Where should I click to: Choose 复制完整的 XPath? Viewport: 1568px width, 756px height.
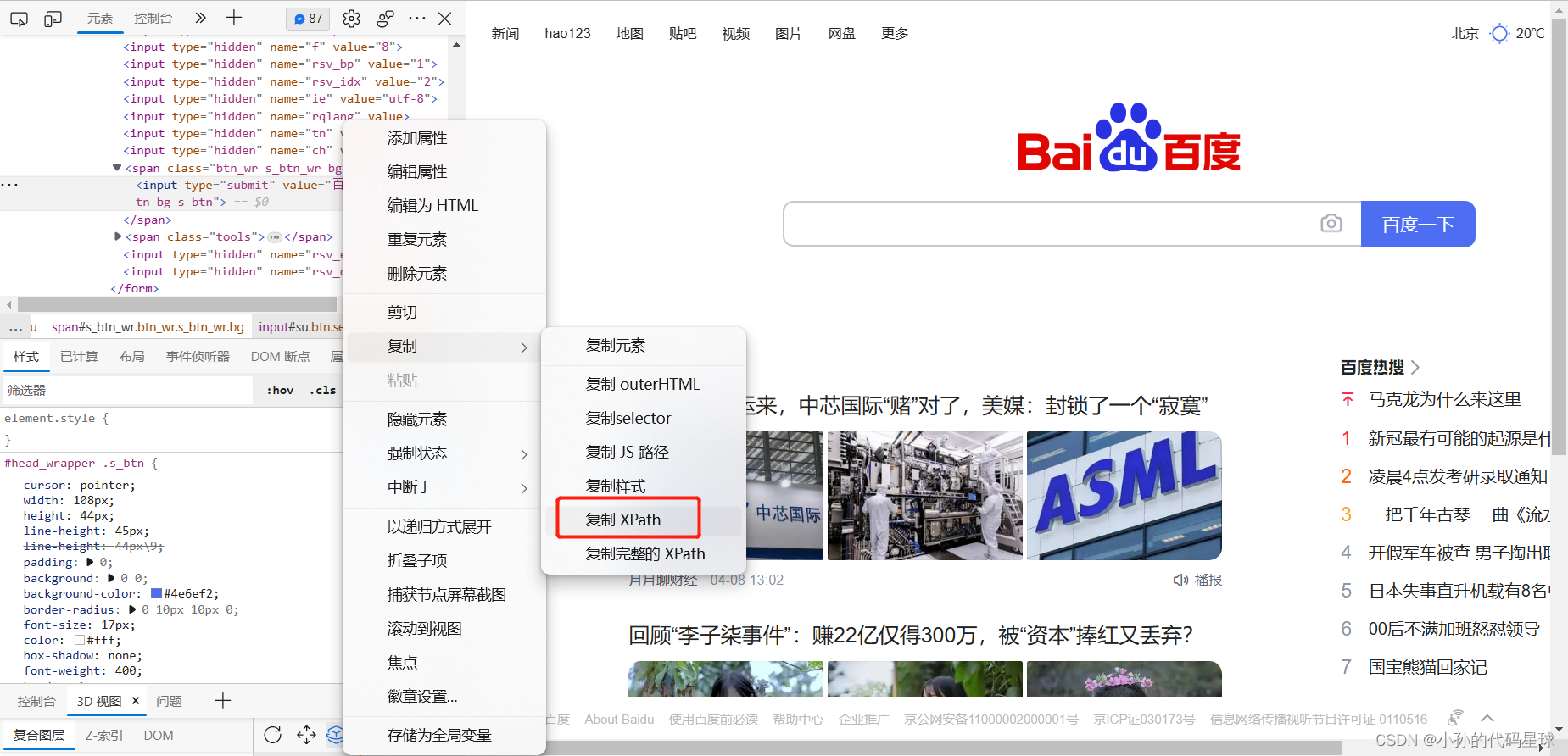644,553
